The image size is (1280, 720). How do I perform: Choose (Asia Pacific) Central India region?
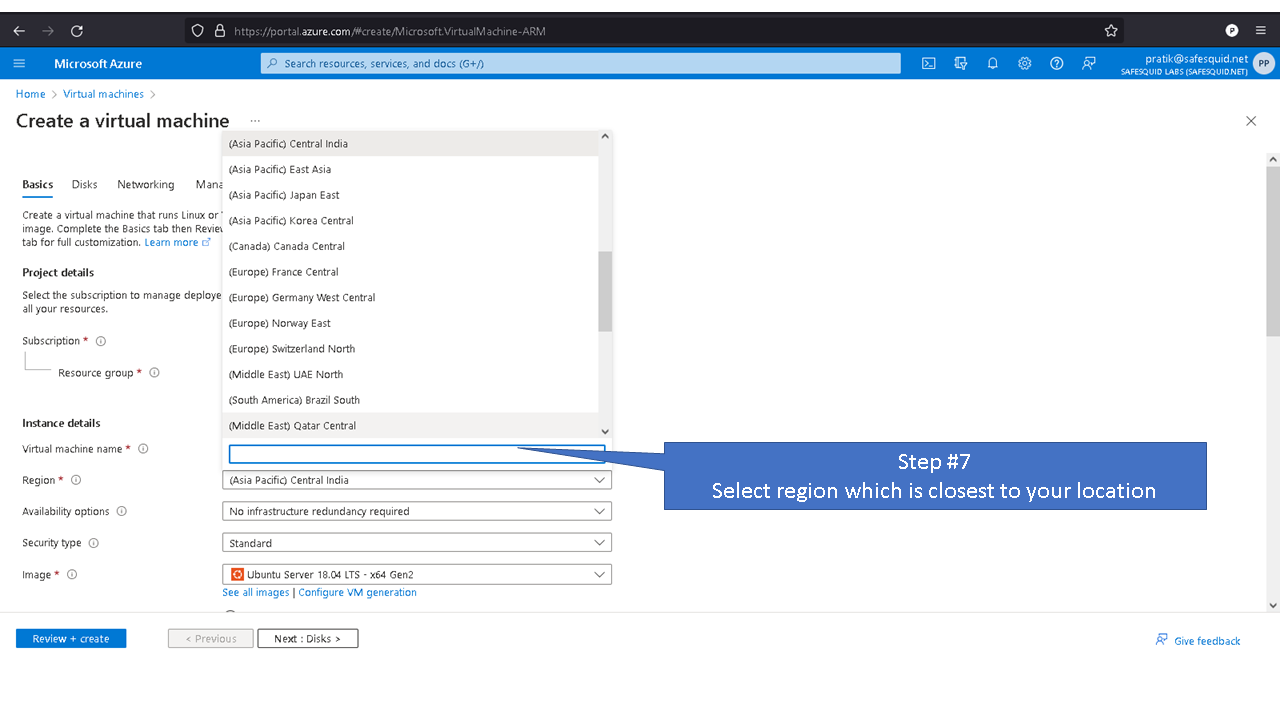(410, 144)
